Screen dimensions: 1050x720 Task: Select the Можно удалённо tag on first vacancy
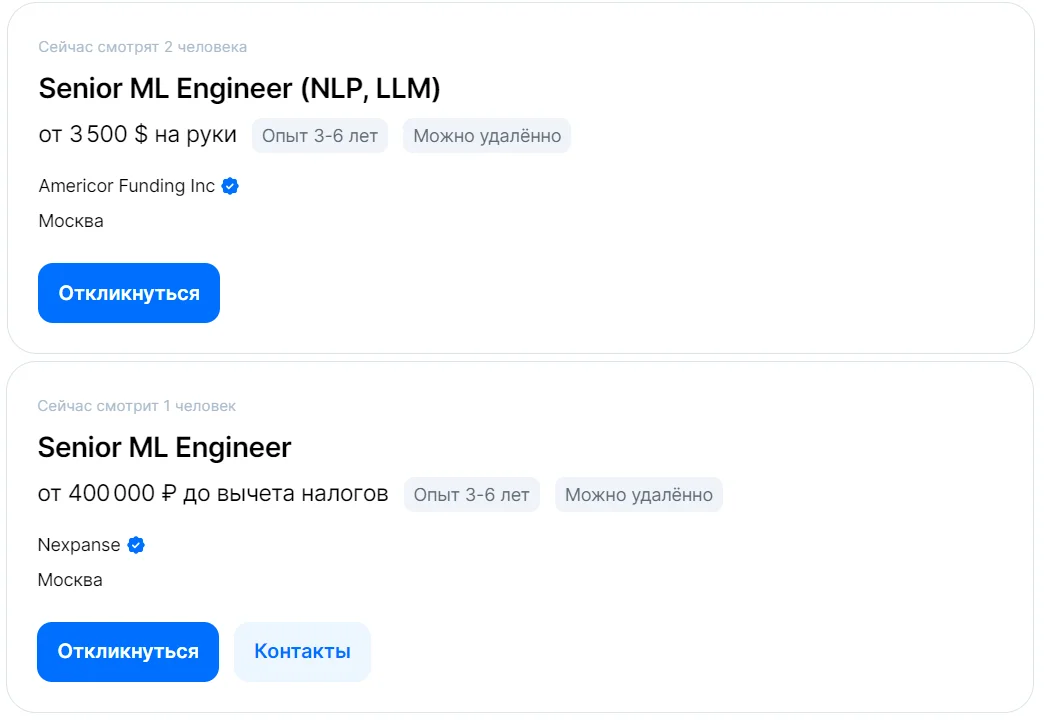(x=486, y=135)
